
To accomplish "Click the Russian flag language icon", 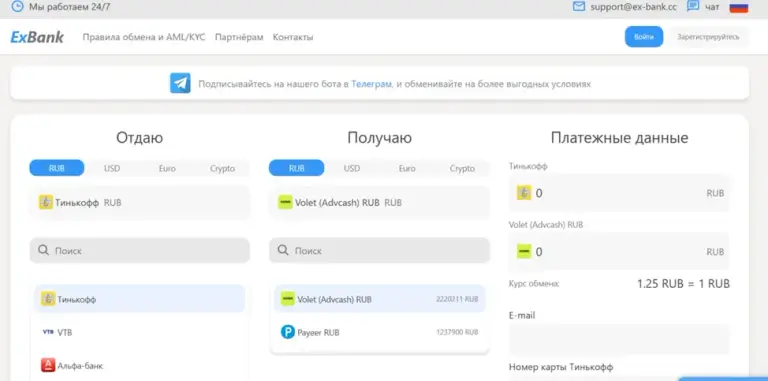I will [739, 7].
